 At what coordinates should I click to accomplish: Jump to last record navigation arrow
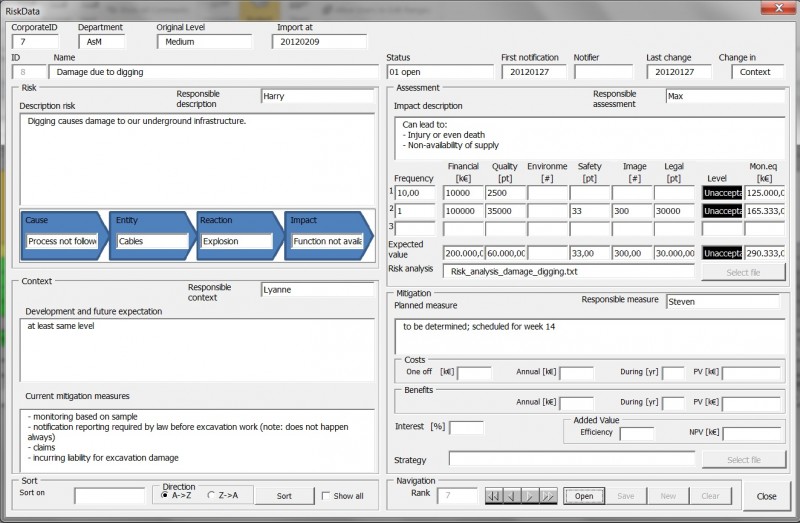pyautogui.click(x=548, y=495)
